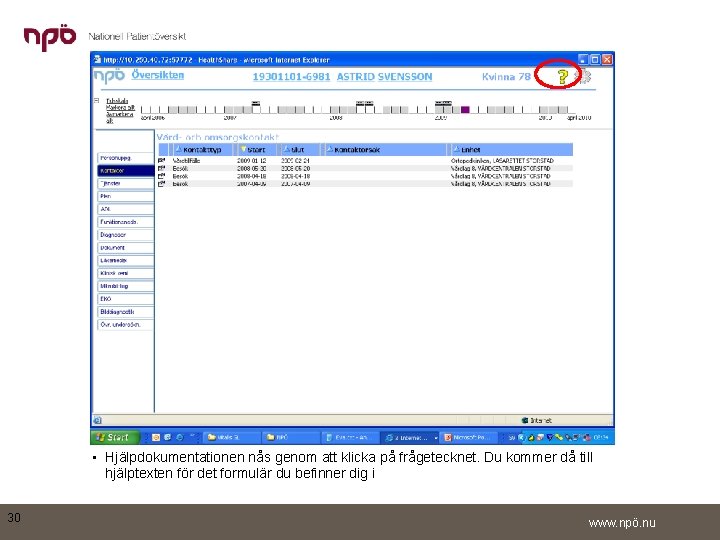Viewport: 720px width, 540px height.
Task: Toggle the sort arrow on the Start column
Action: (243, 149)
